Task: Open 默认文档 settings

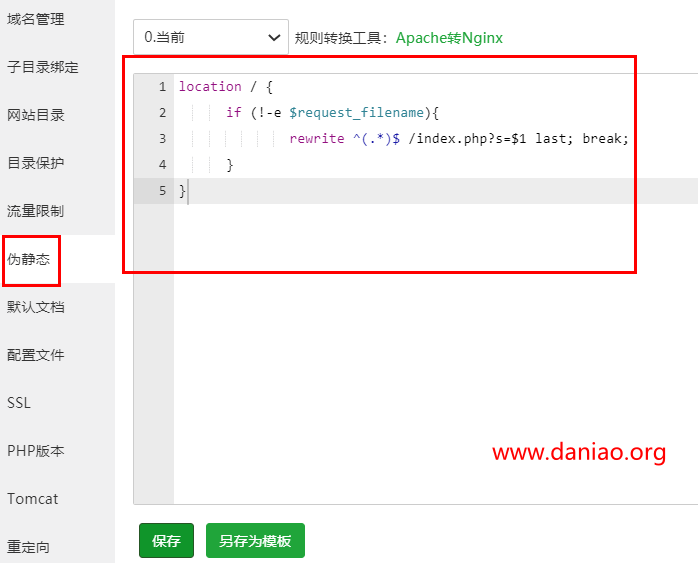Action: (36, 307)
